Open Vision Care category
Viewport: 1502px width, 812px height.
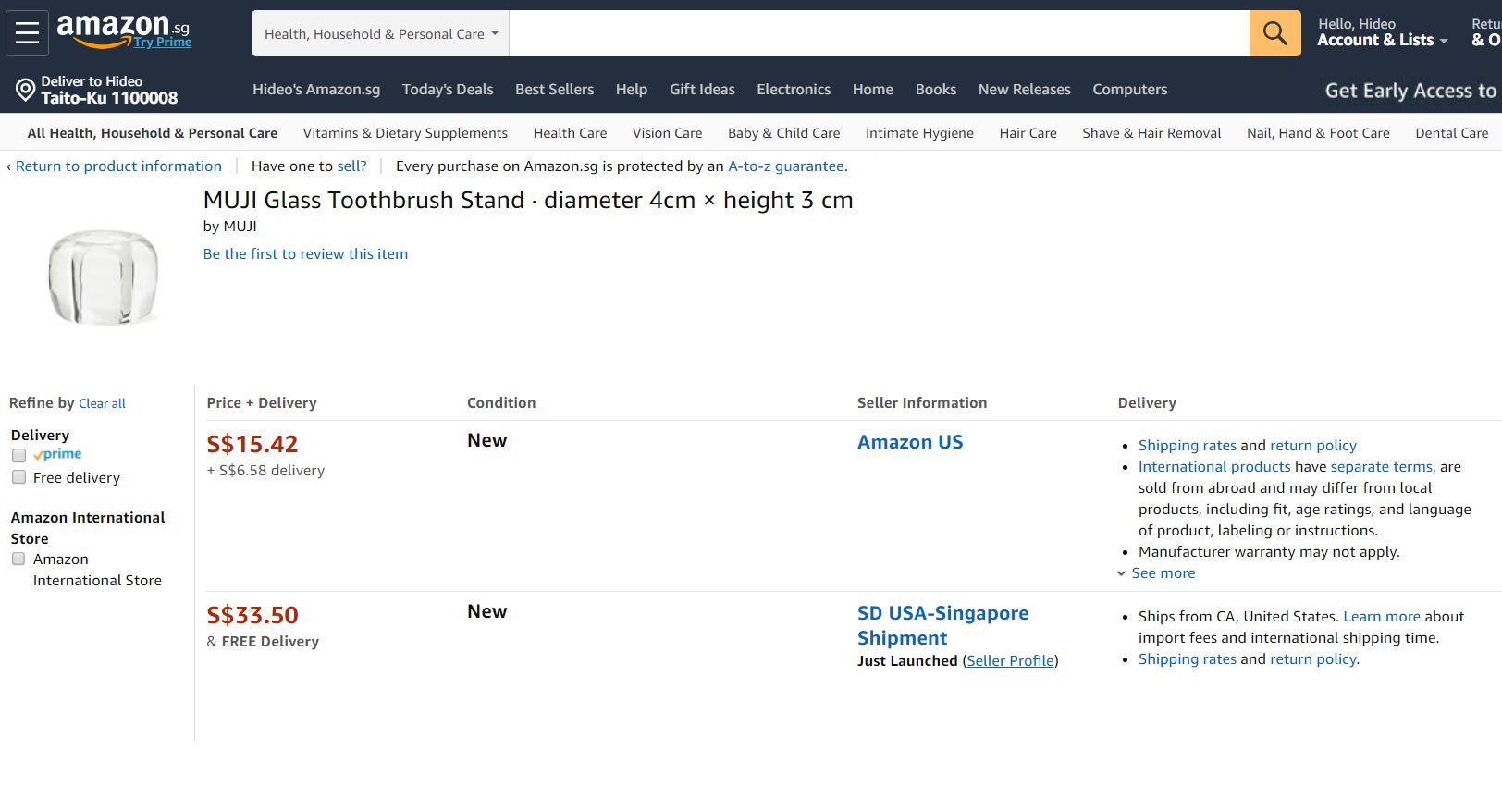668,133
